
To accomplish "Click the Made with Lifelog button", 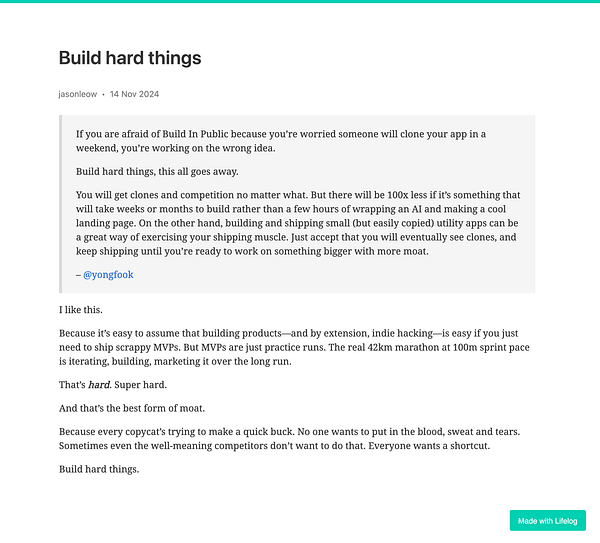I will (x=548, y=520).
